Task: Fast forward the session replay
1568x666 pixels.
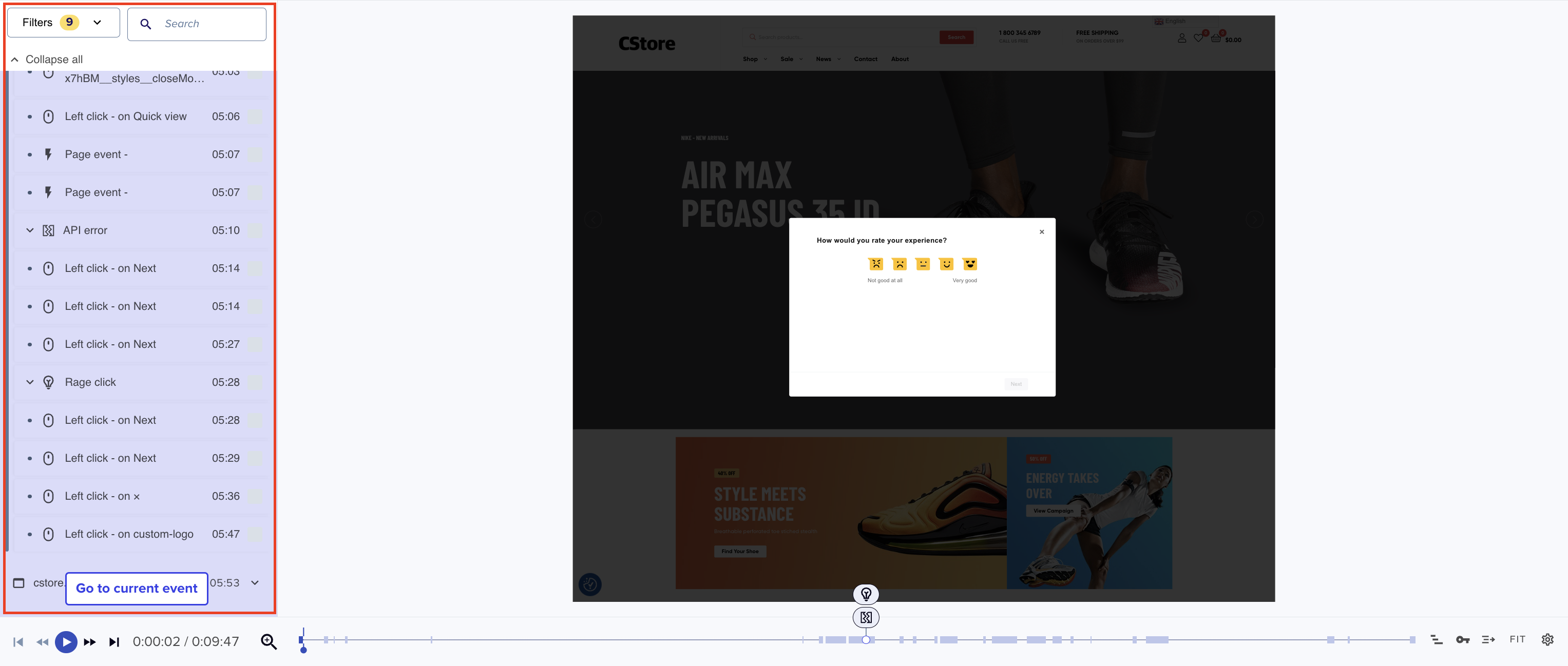Action: click(89, 642)
